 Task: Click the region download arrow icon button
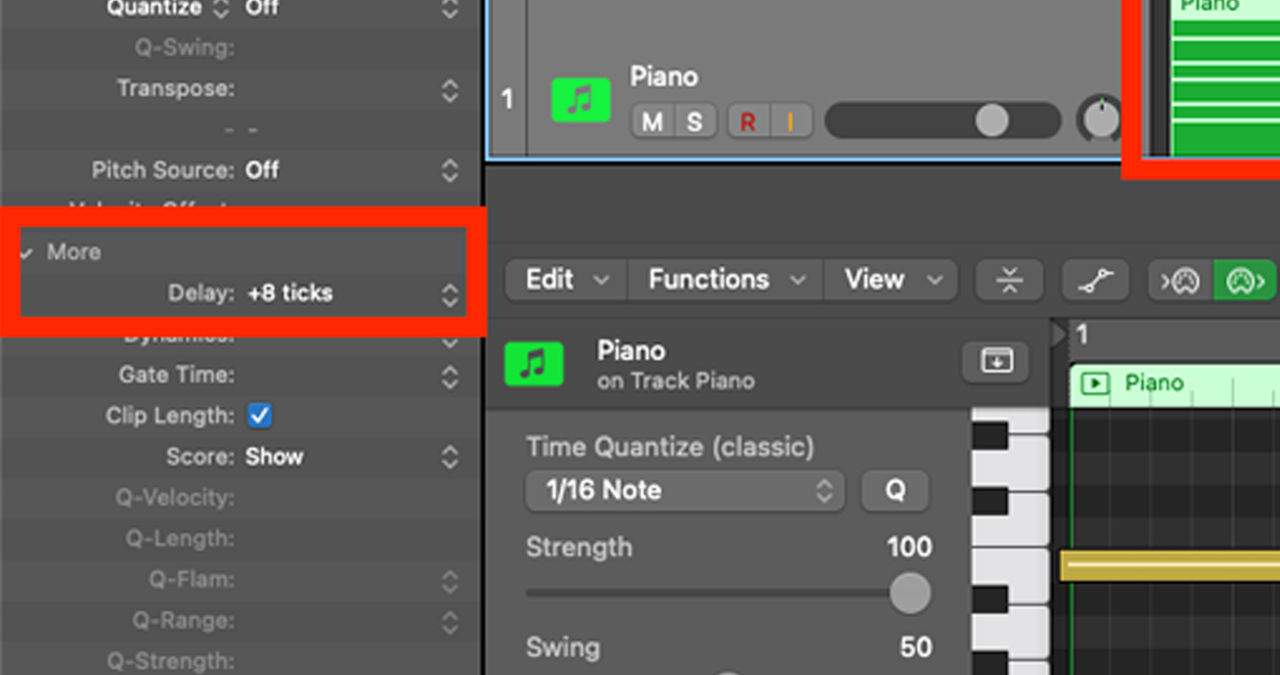pyautogui.click(x=995, y=361)
